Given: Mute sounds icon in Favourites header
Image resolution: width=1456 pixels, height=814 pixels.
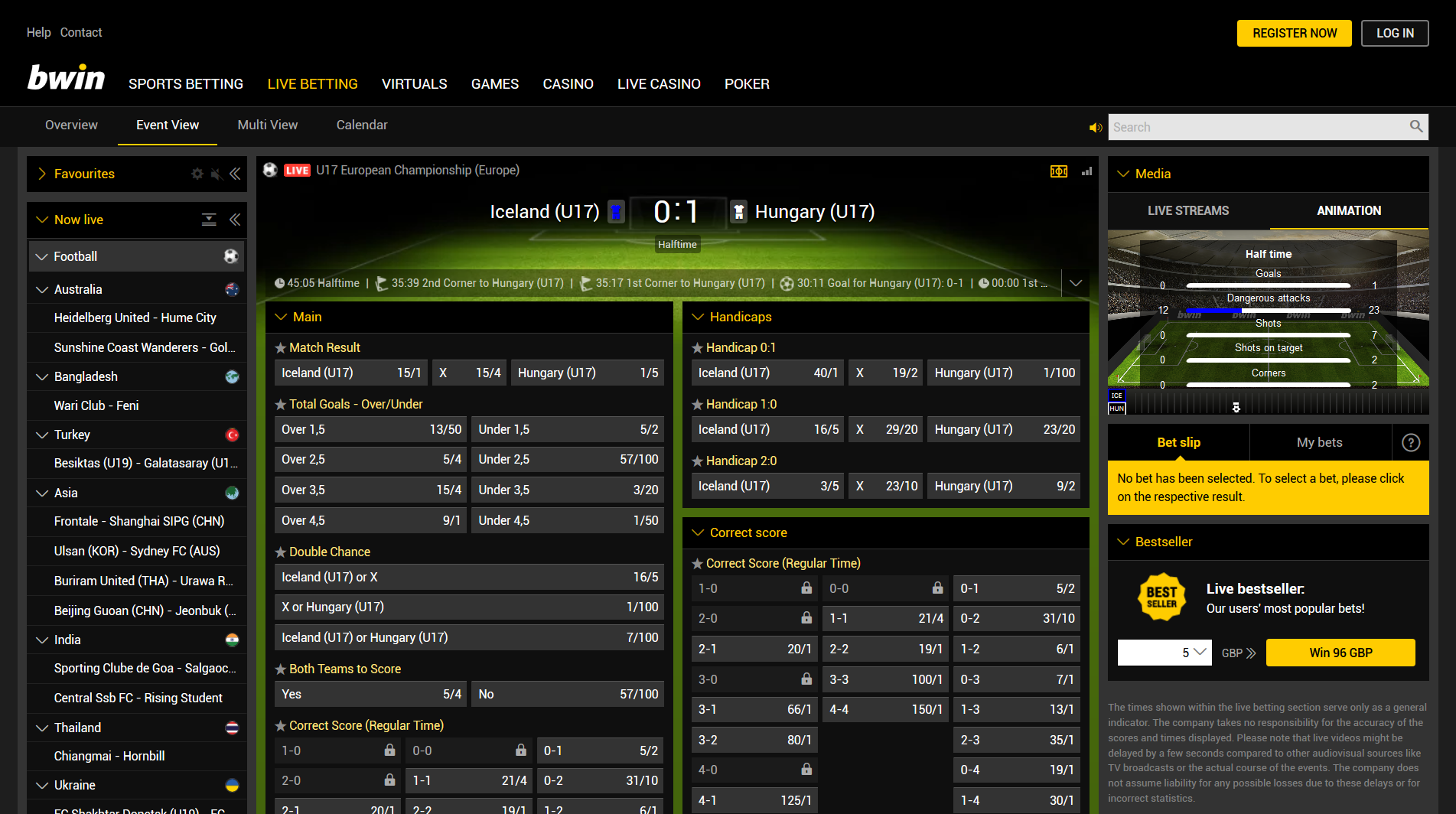Looking at the screenshot, I should click(217, 174).
